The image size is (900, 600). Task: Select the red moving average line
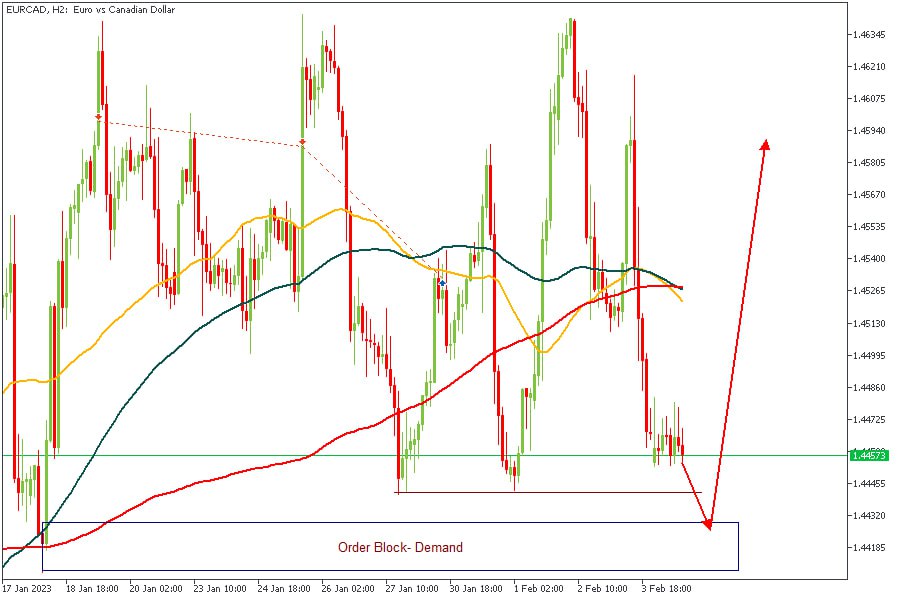pyautogui.click(x=250, y=470)
